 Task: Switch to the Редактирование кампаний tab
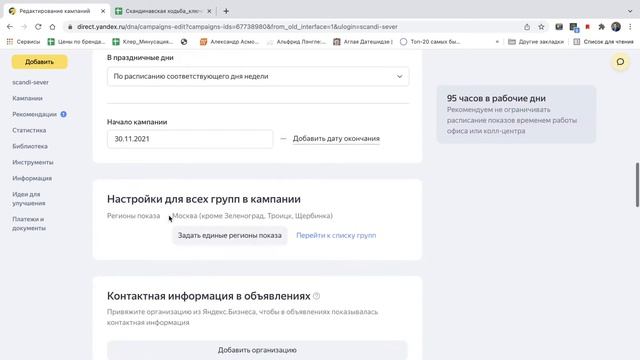click(x=55, y=11)
